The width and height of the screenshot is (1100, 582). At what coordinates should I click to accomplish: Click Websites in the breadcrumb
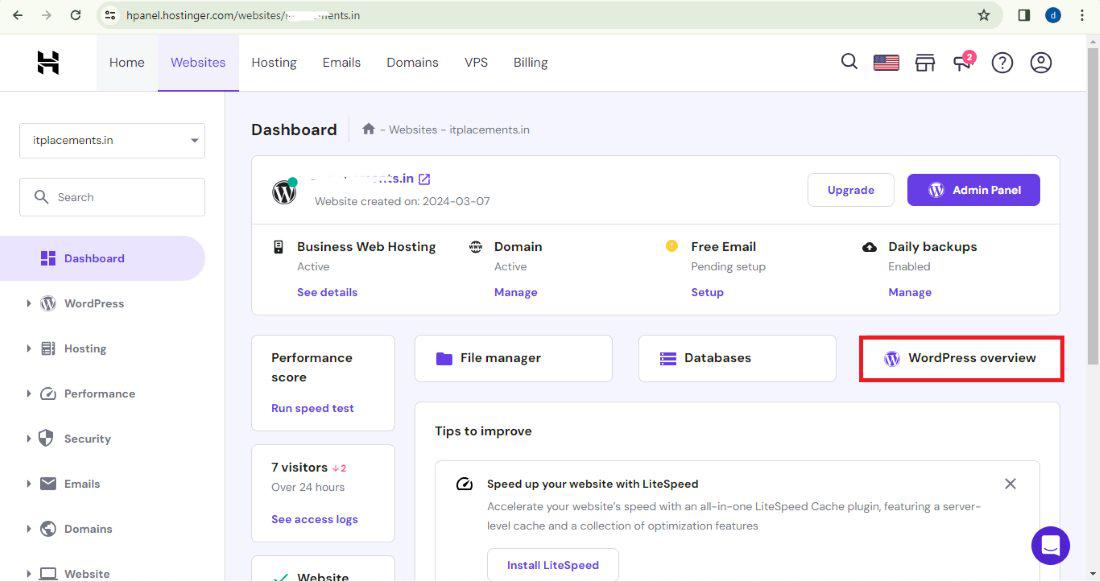(x=412, y=130)
